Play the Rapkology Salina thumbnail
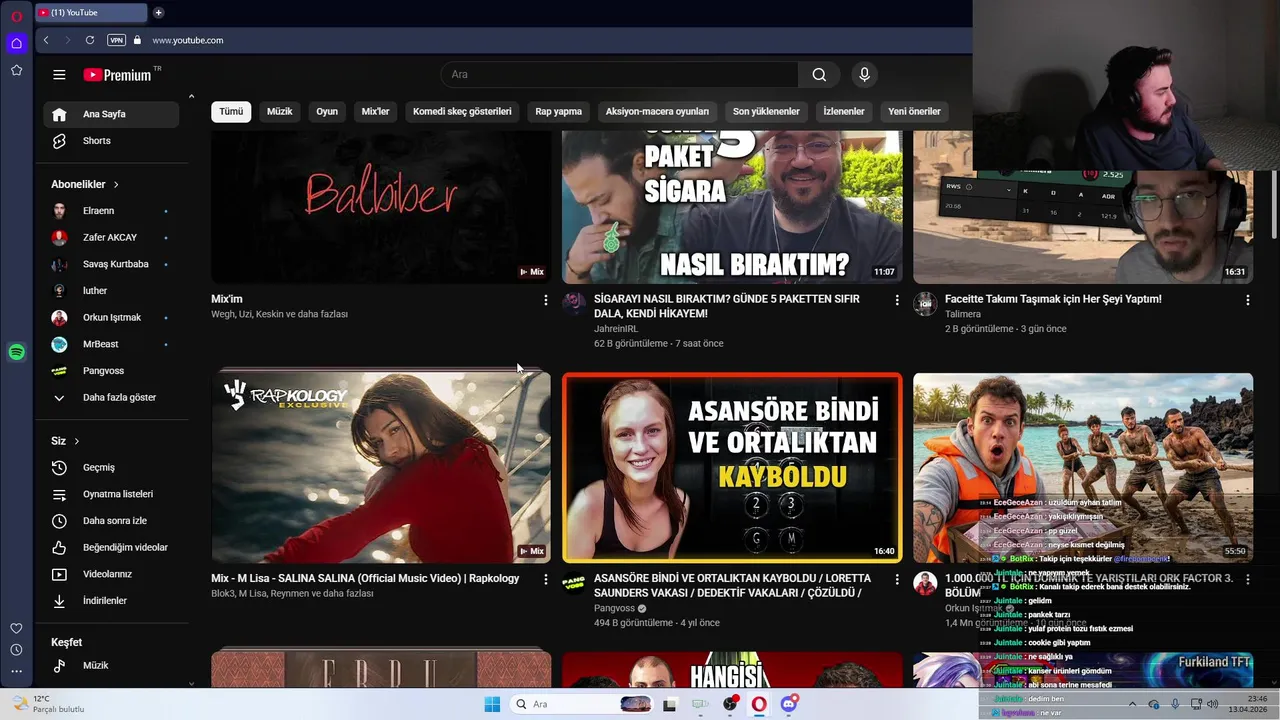 (381, 468)
